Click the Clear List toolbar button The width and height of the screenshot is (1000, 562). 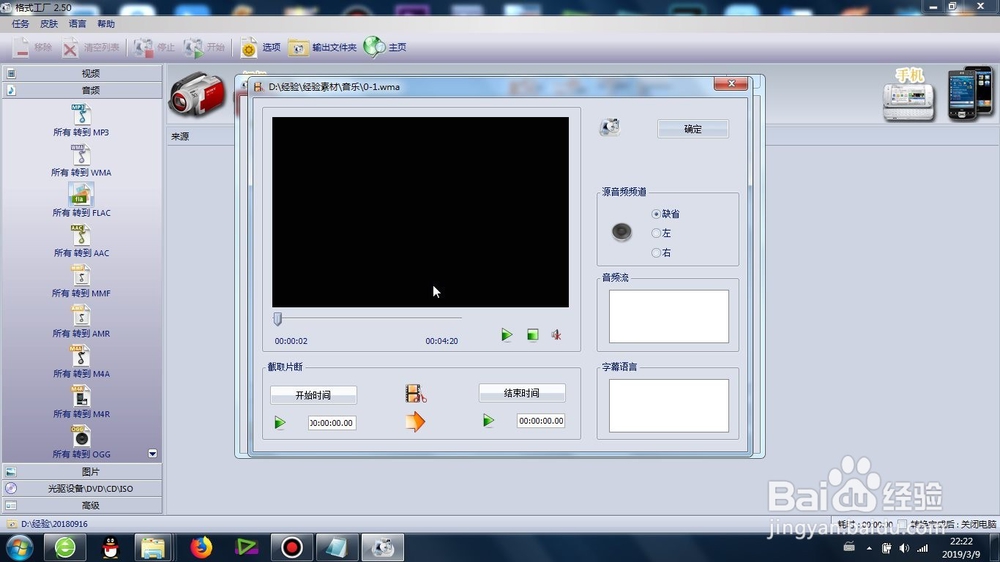(91, 47)
